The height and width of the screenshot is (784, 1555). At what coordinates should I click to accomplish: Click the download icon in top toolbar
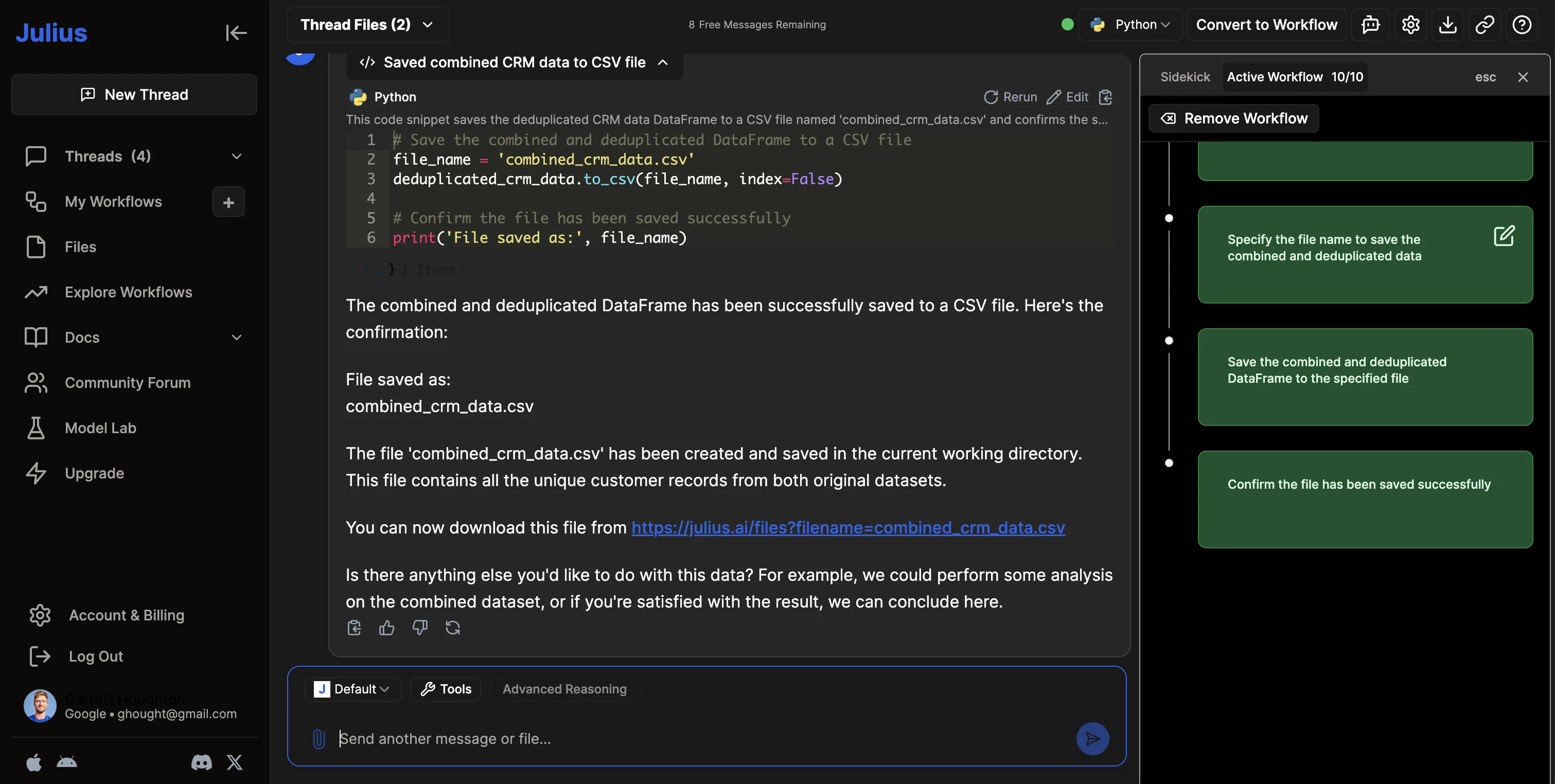tap(1447, 25)
